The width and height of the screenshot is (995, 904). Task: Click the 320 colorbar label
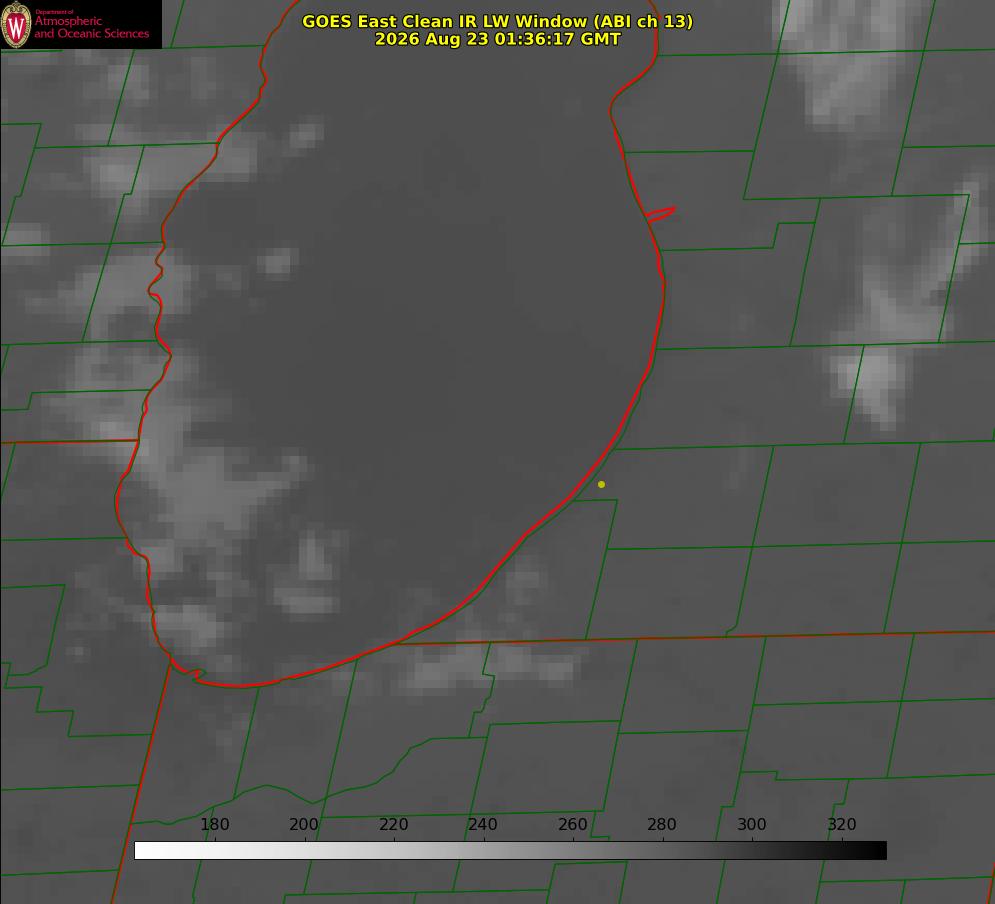(842, 824)
